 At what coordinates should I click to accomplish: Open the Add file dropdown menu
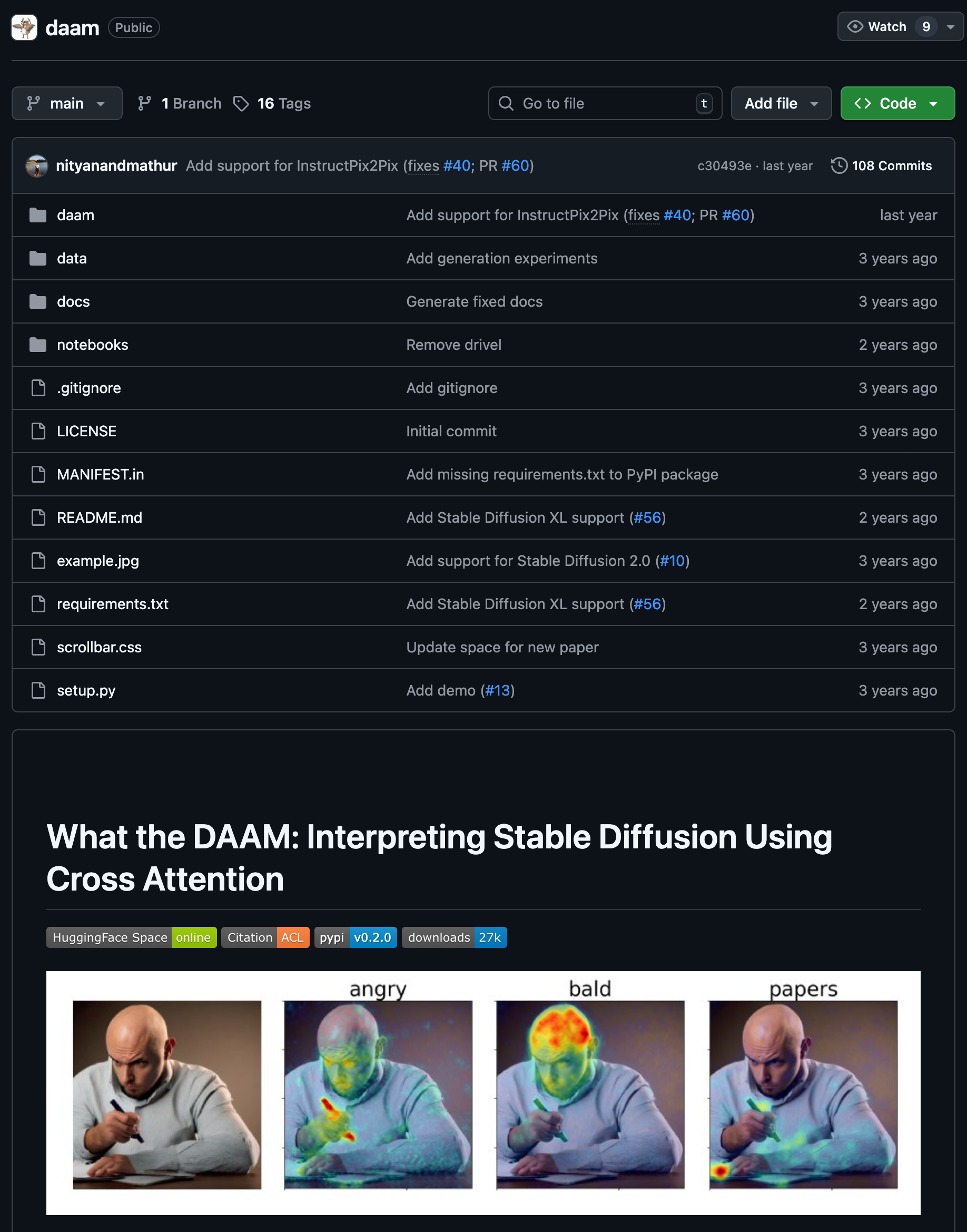click(x=781, y=103)
